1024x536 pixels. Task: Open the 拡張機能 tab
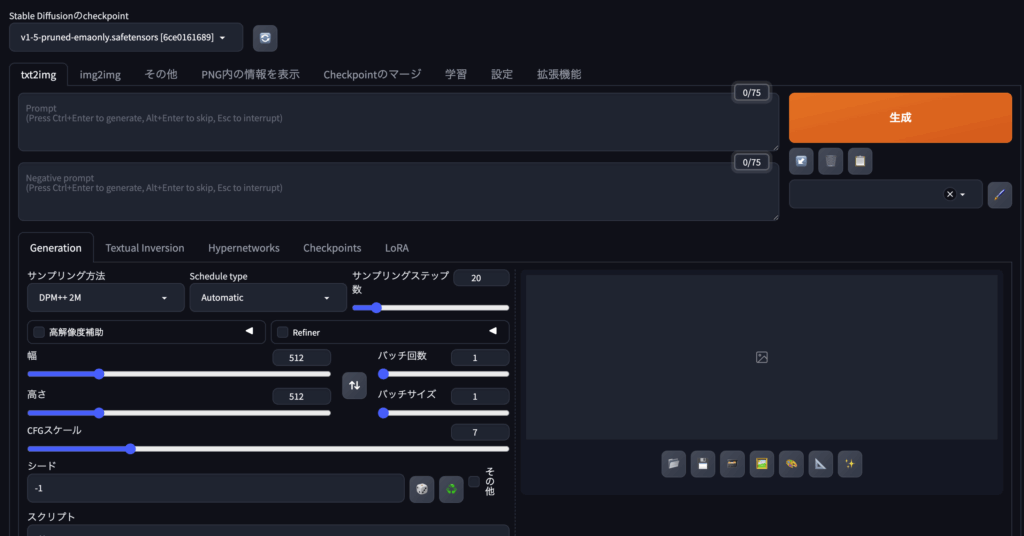coord(559,74)
